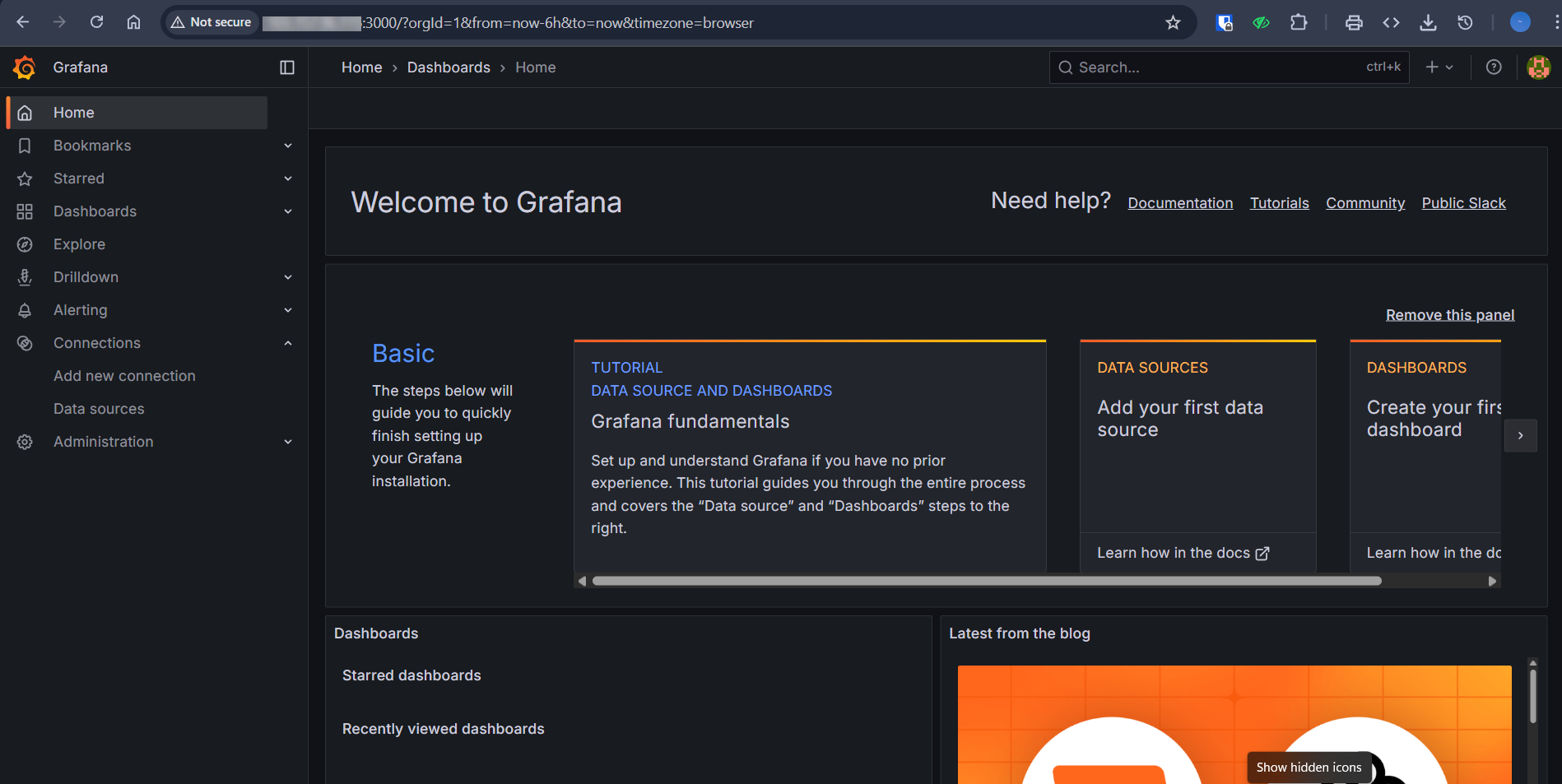Screen dimensions: 1562x784
Task: Click the browser printer icon
Action: (1354, 23)
